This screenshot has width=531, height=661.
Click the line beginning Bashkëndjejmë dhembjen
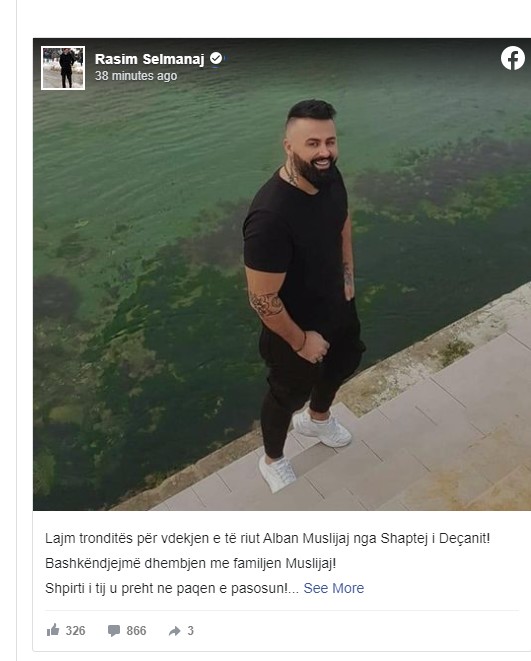point(190,563)
